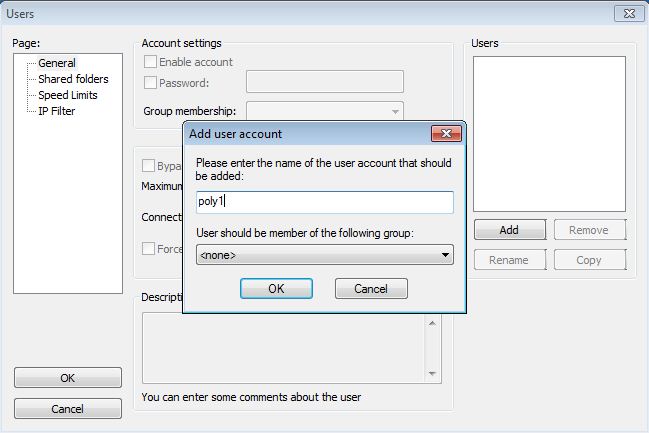This screenshot has height=433, width=649.
Task: Click the OK button below the Page tree
Action: [68, 378]
